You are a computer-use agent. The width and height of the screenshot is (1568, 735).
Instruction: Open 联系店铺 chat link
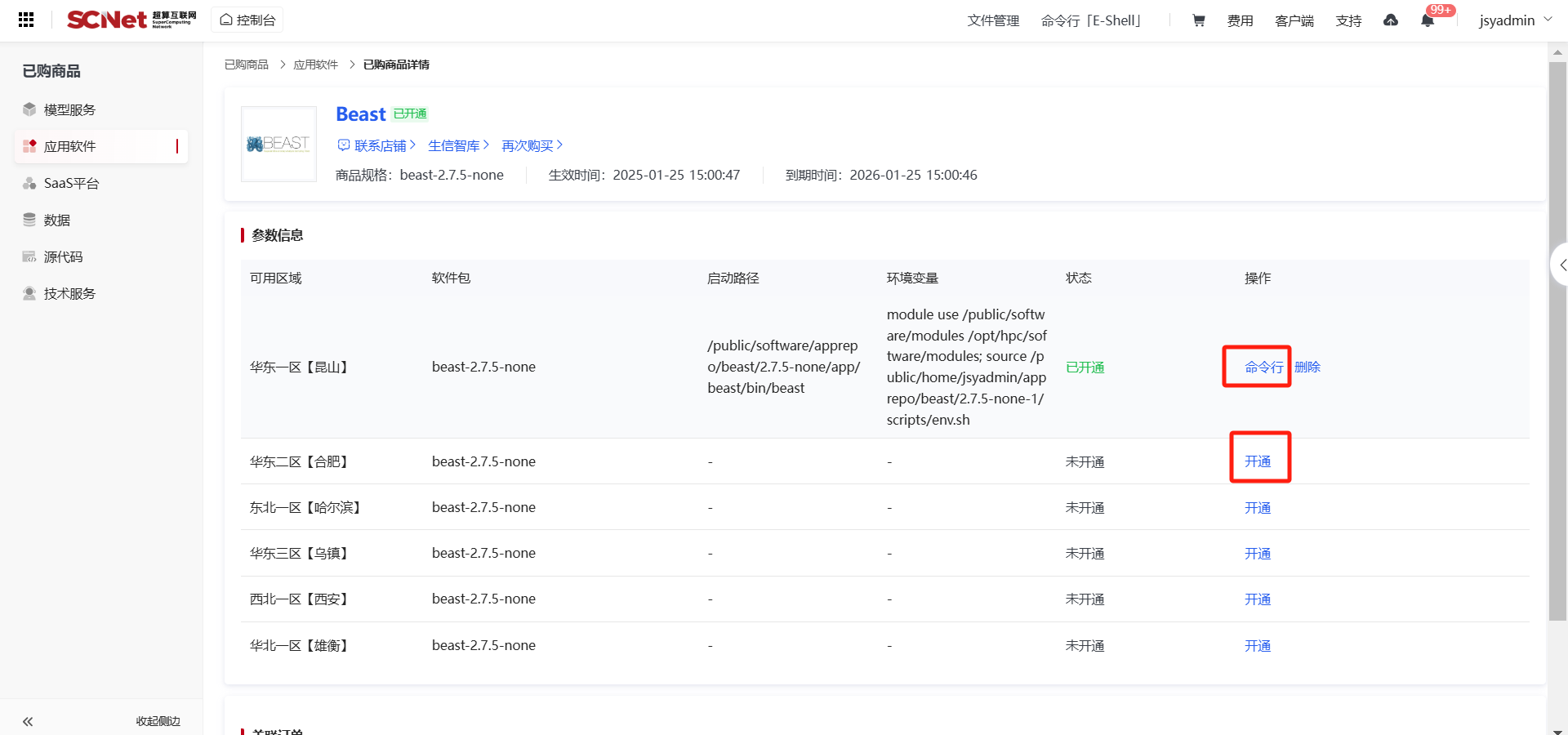click(376, 145)
